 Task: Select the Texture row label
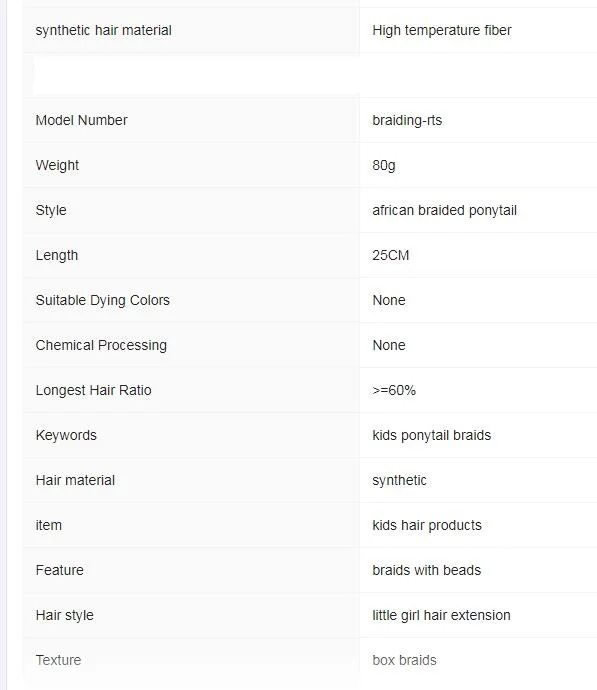tap(58, 660)
